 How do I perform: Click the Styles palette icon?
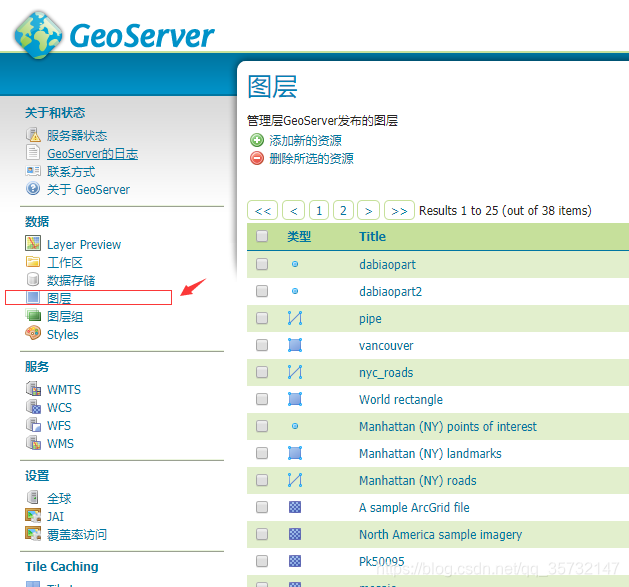33,333
